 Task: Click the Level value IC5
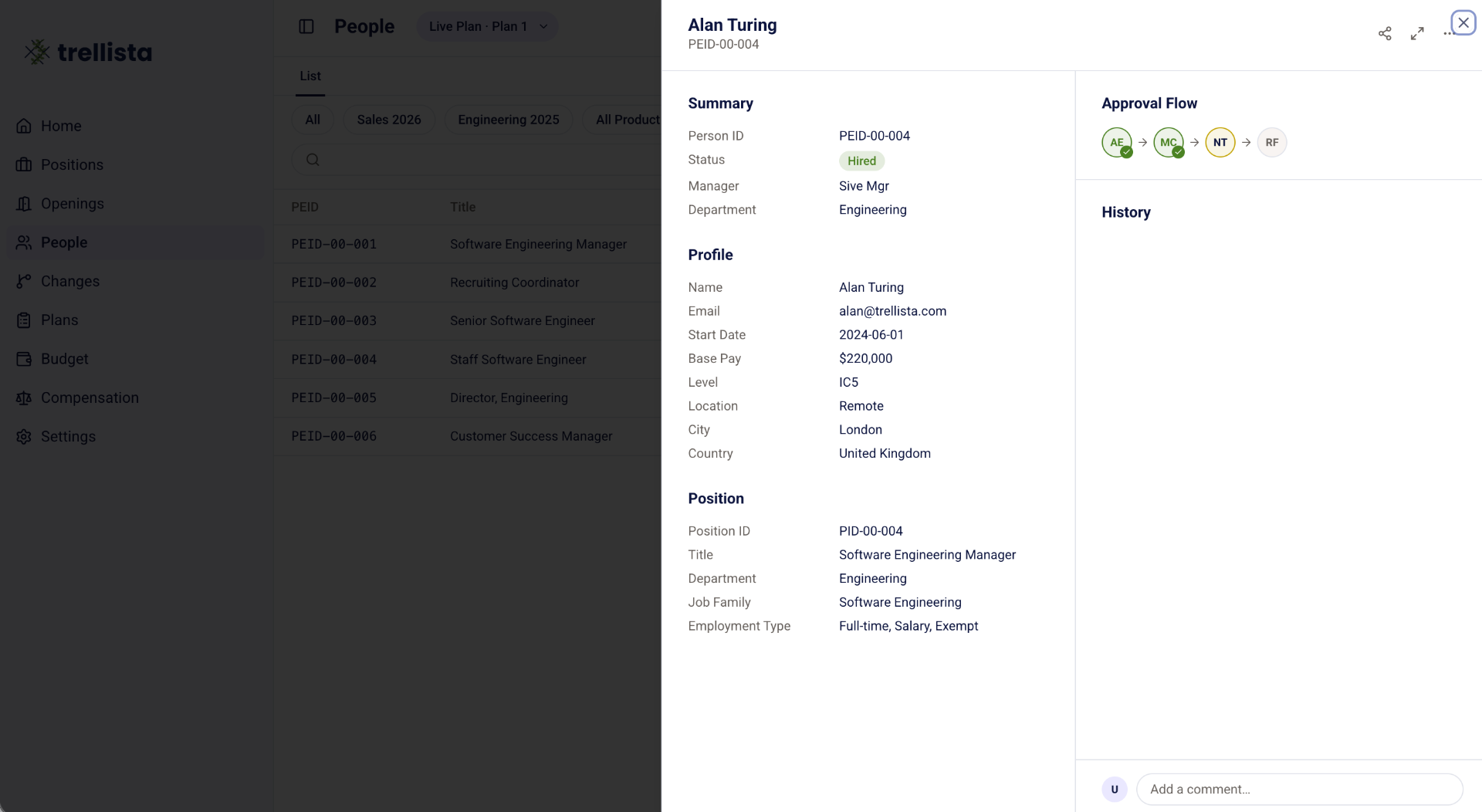(848, 382)
